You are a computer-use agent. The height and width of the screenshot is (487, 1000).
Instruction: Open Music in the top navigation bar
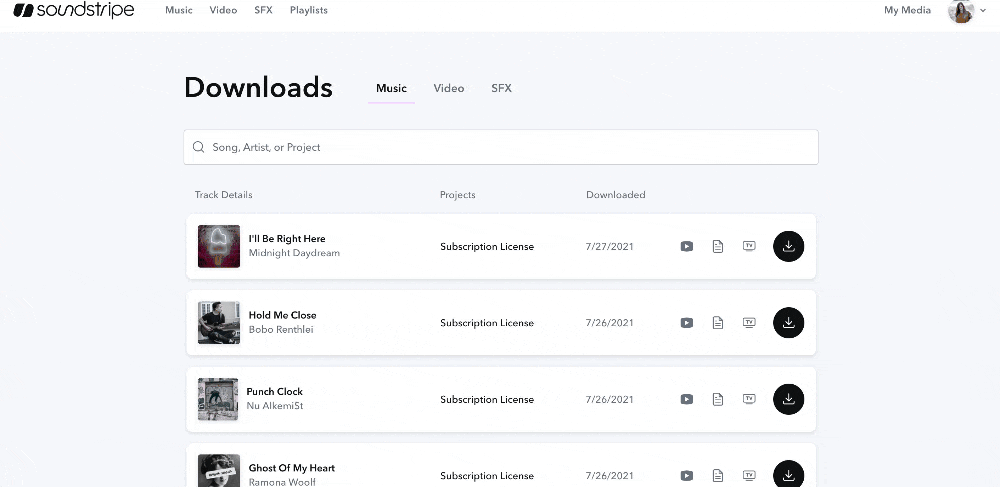(x=179, y=10)
